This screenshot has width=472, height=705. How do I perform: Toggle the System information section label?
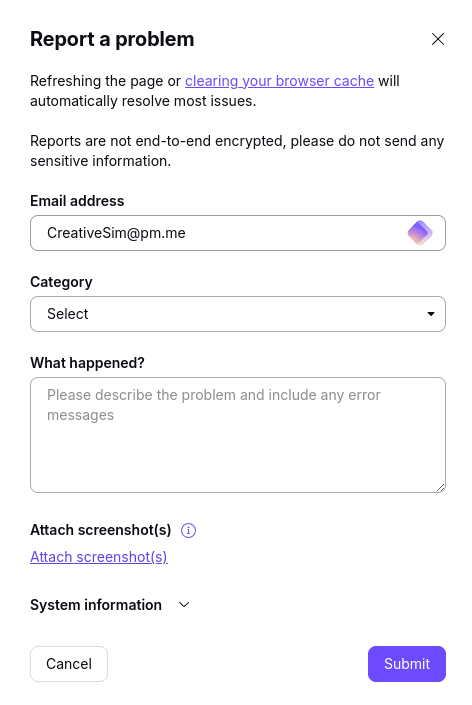point(96,605)
